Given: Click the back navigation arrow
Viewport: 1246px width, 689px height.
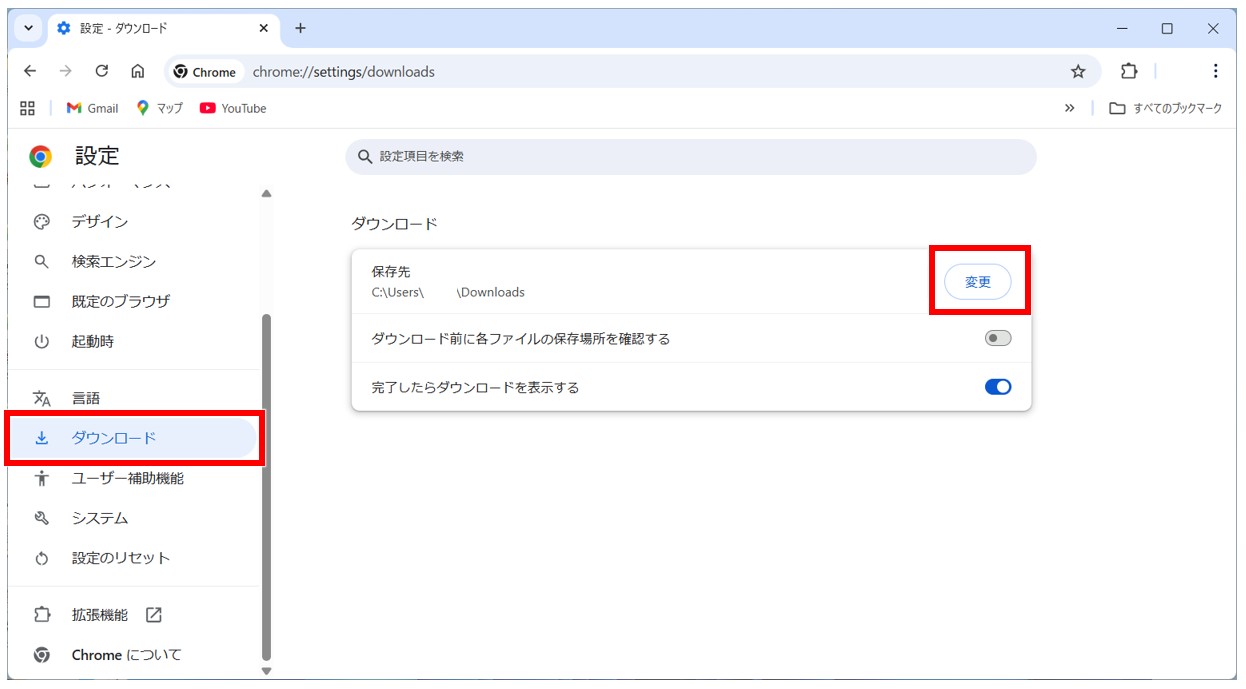Looking at the screenshot, I should (x=31, y=71).
